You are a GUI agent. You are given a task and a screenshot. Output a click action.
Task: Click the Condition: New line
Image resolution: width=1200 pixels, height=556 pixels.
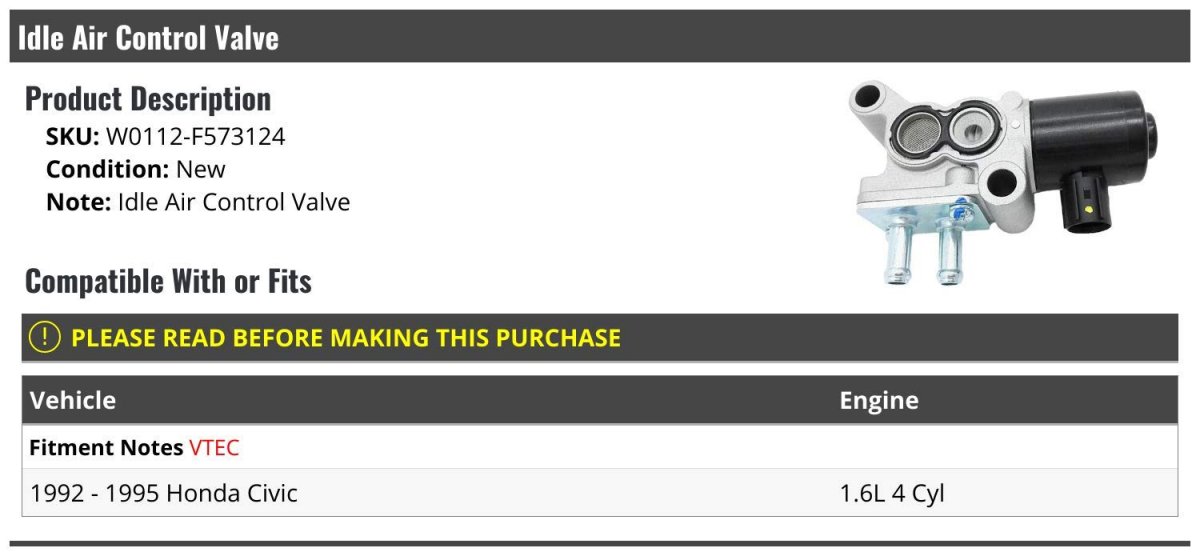136,170
